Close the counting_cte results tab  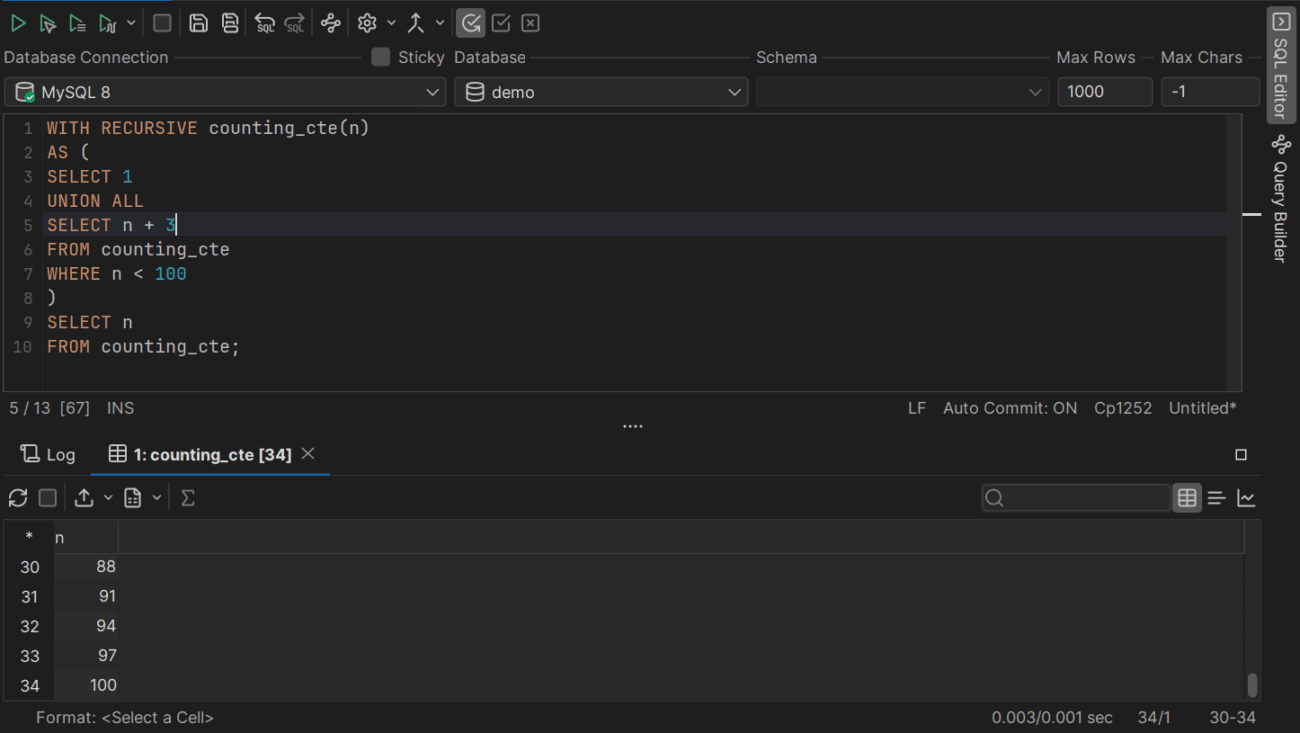[x=308, y=454]
